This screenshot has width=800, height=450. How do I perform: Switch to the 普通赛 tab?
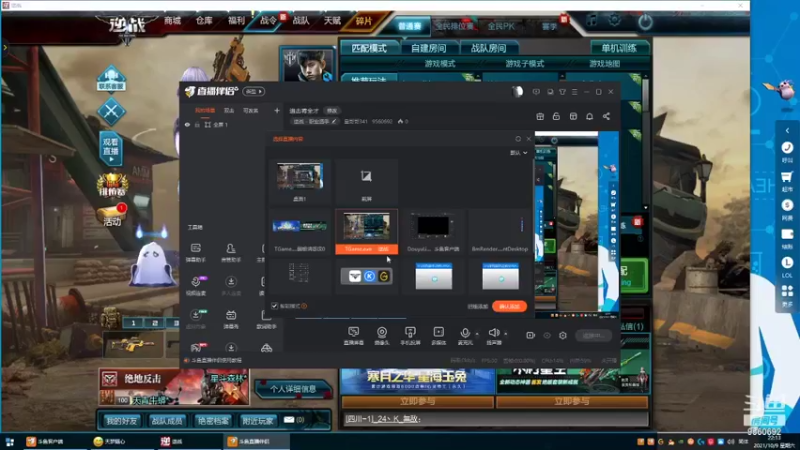click(409, 26)
